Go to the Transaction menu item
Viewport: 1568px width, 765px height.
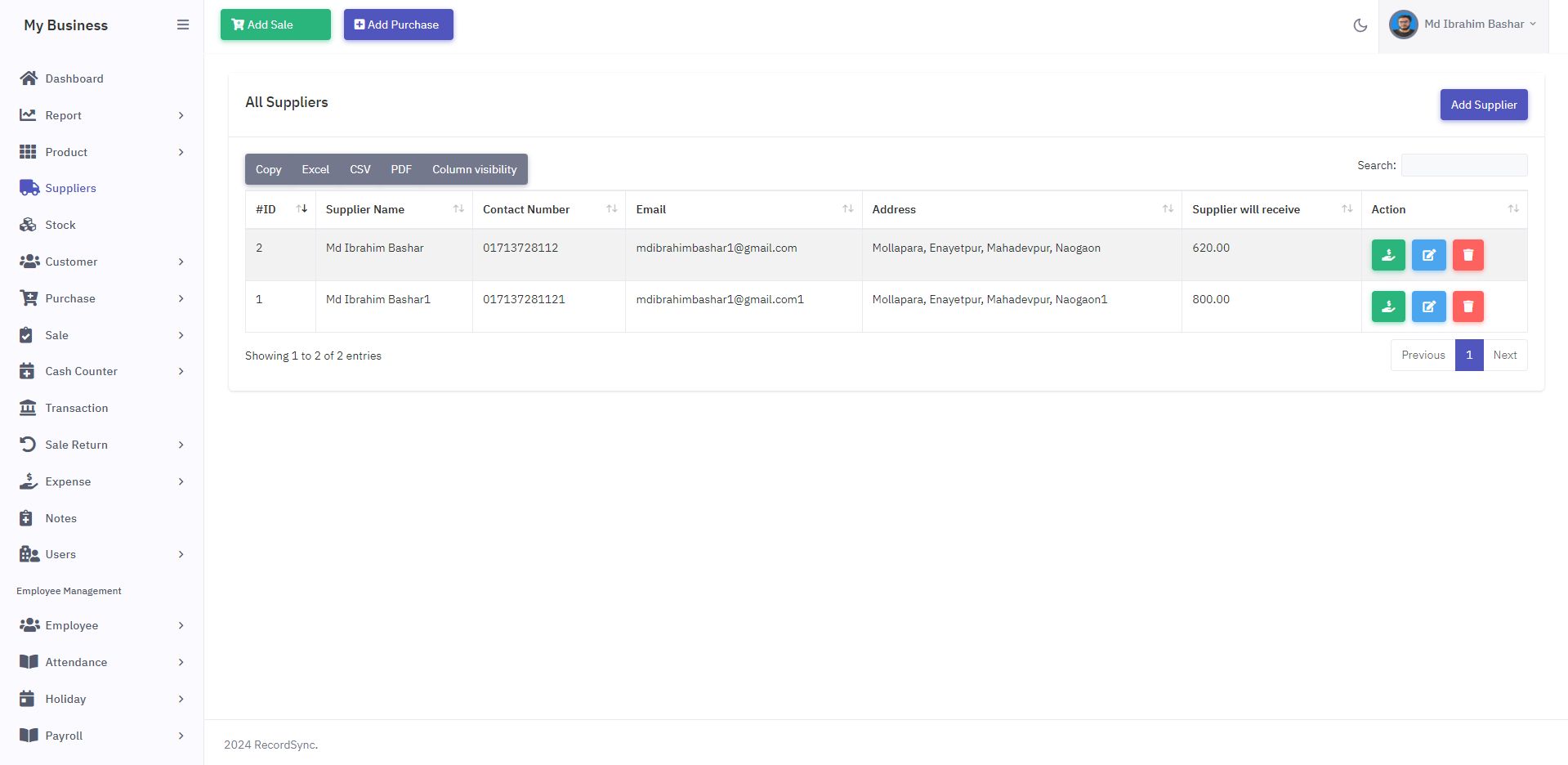(76, 408)
